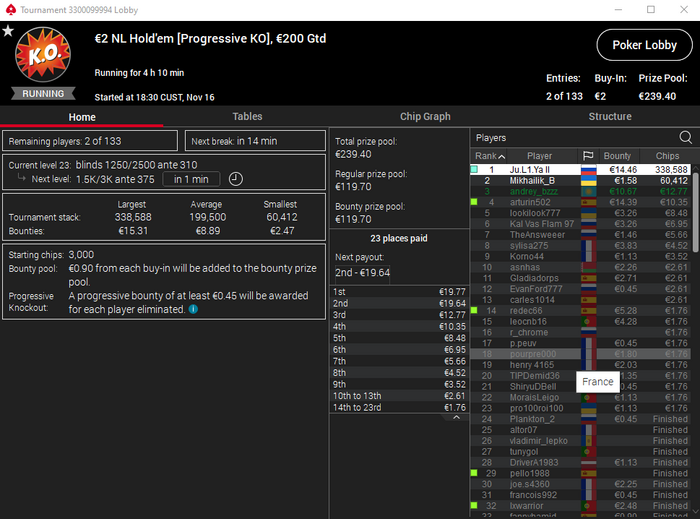Click the green marker beside lxwarrior
This screenshot has height=519, width=700.
click(474, 506)
